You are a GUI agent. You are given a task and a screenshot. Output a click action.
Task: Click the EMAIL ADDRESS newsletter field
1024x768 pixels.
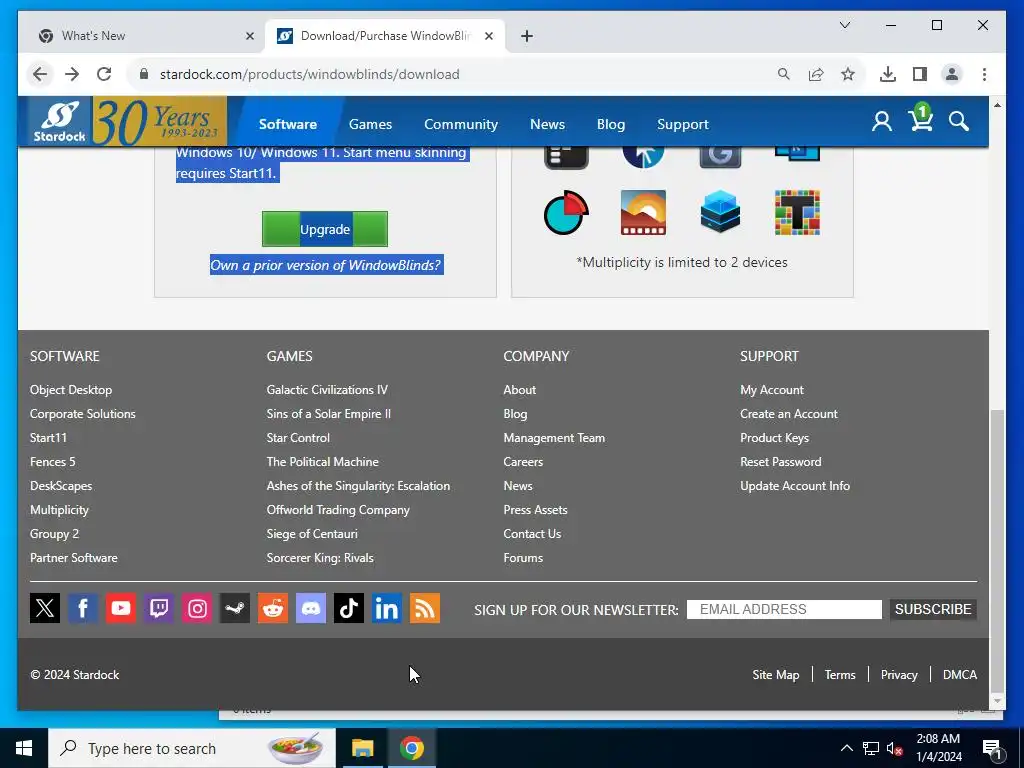(x=784, y=609)
